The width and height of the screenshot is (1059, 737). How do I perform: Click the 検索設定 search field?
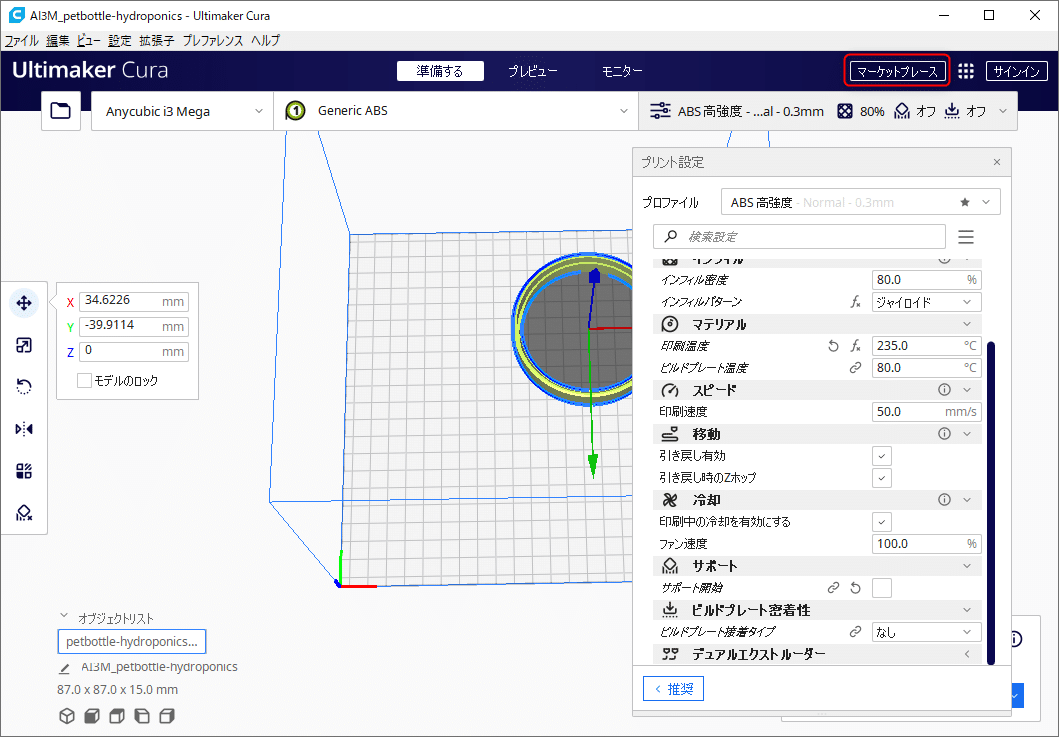(799, 237)
